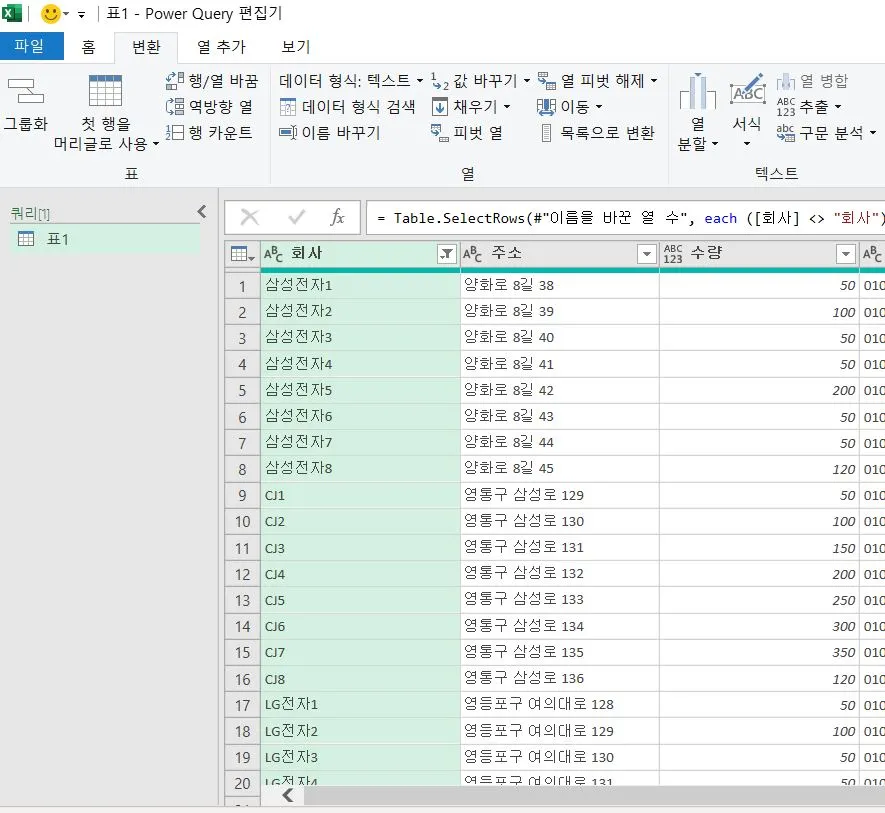Click cell CJ8

(360, 679)
